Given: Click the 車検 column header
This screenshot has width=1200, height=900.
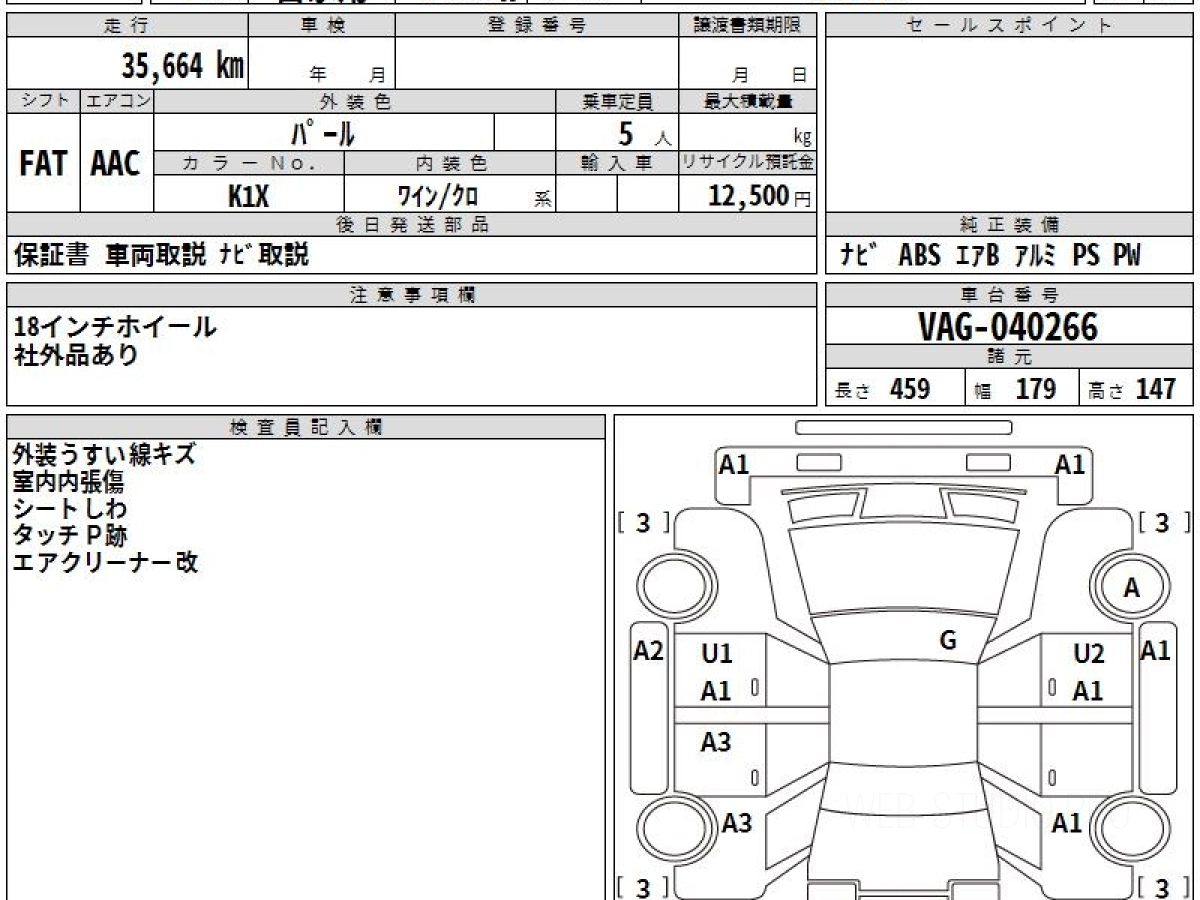Looking at the screenshot, I should click(x=322, y=26).
